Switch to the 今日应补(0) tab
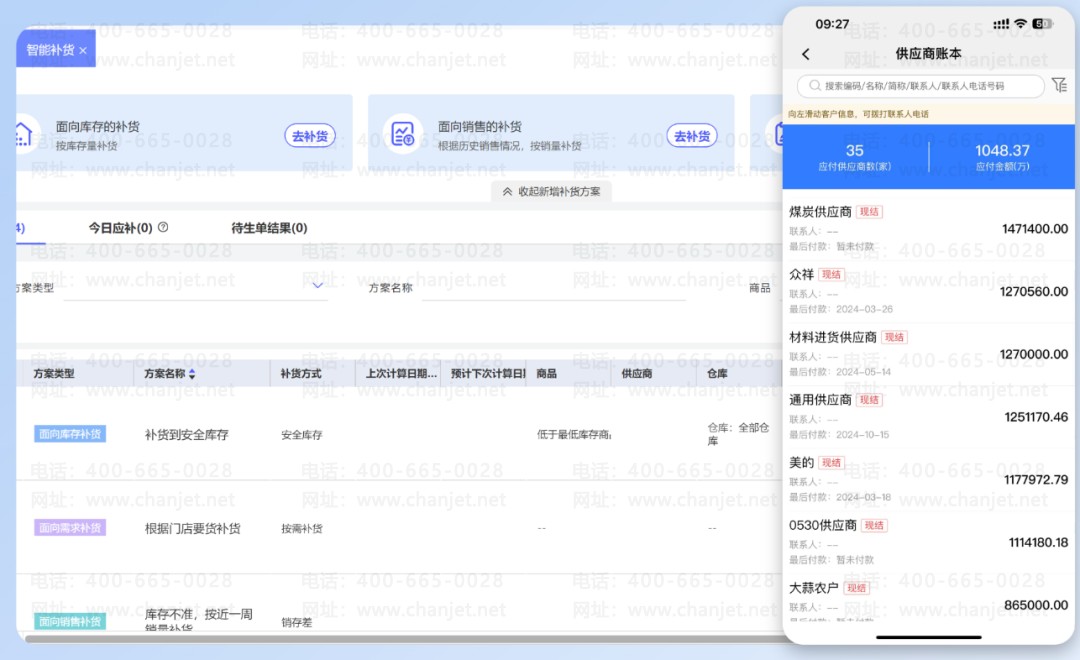Image resolution: width=1080 pixels, height=660 pixels. [x=120, y=228]
